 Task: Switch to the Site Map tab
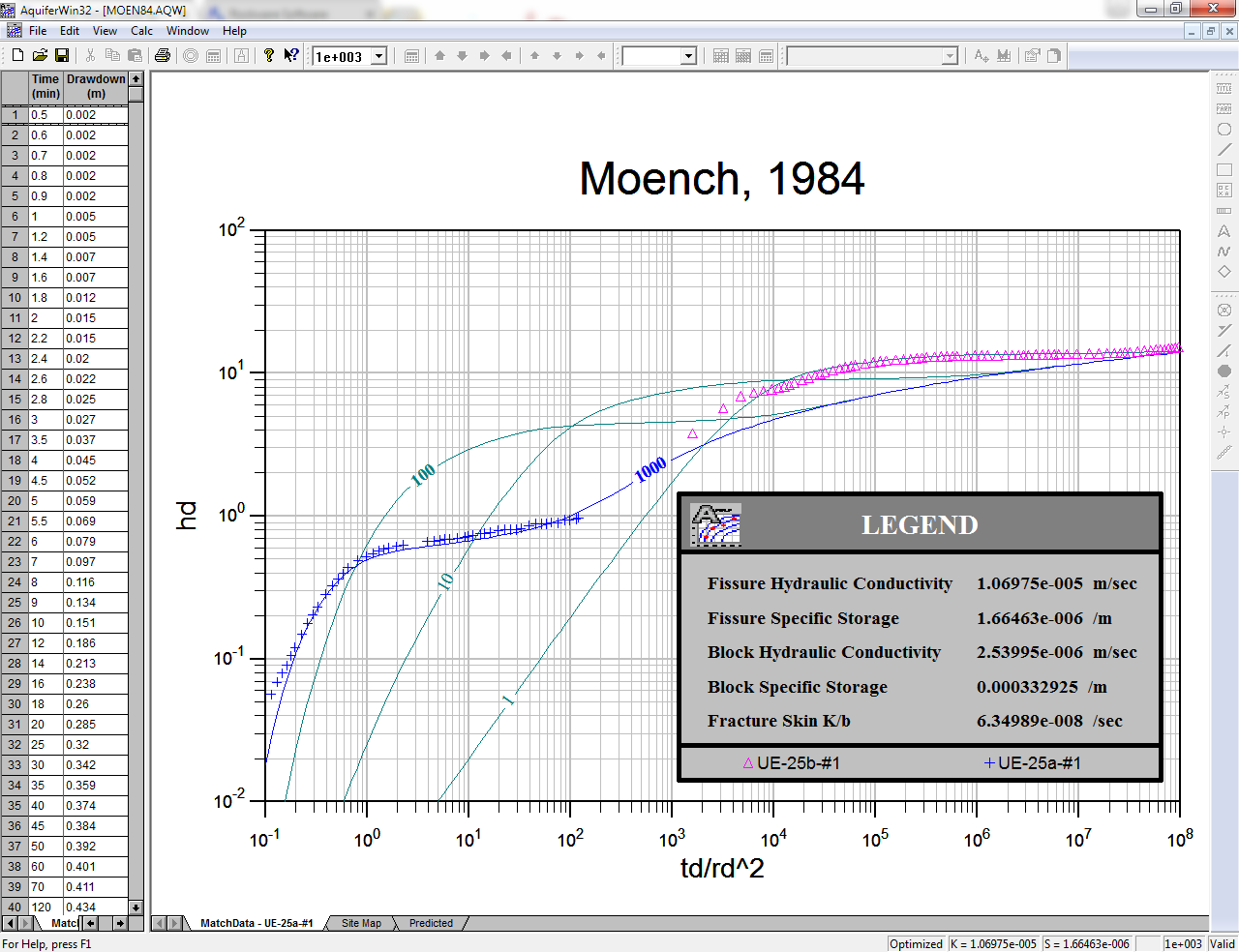point(361,923)
